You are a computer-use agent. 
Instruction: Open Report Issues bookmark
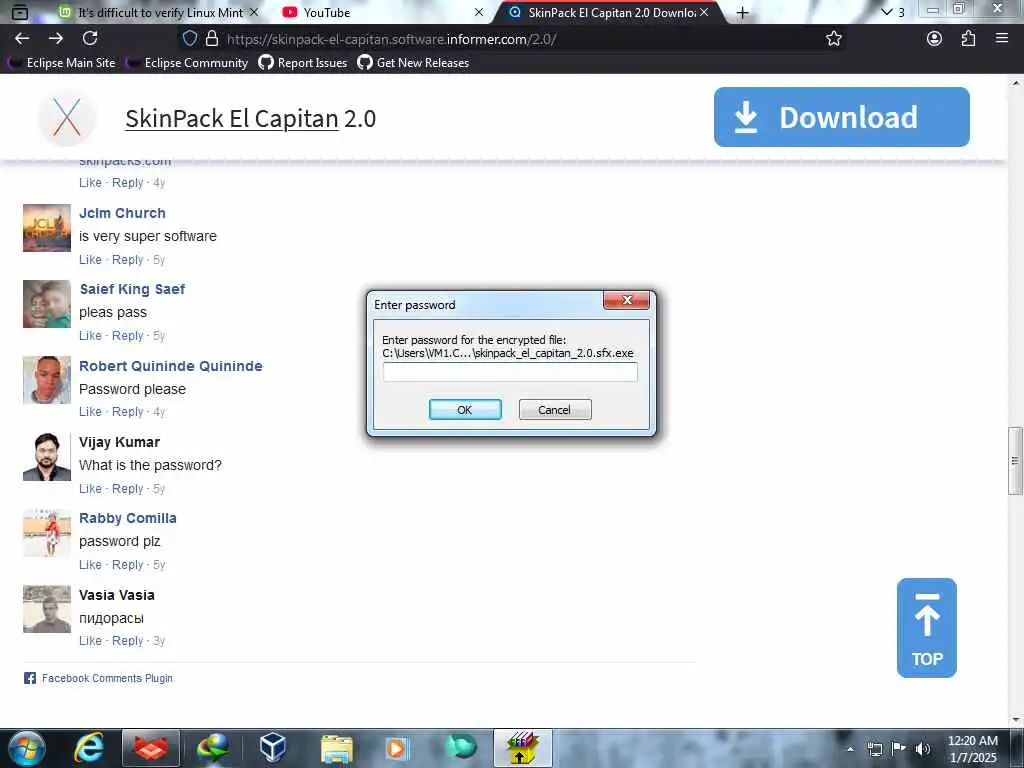[x=303, y=63]
